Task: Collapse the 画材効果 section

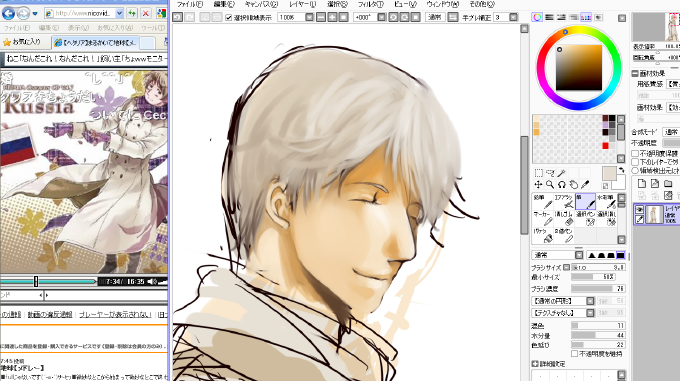Action: (x=634, y=73)
